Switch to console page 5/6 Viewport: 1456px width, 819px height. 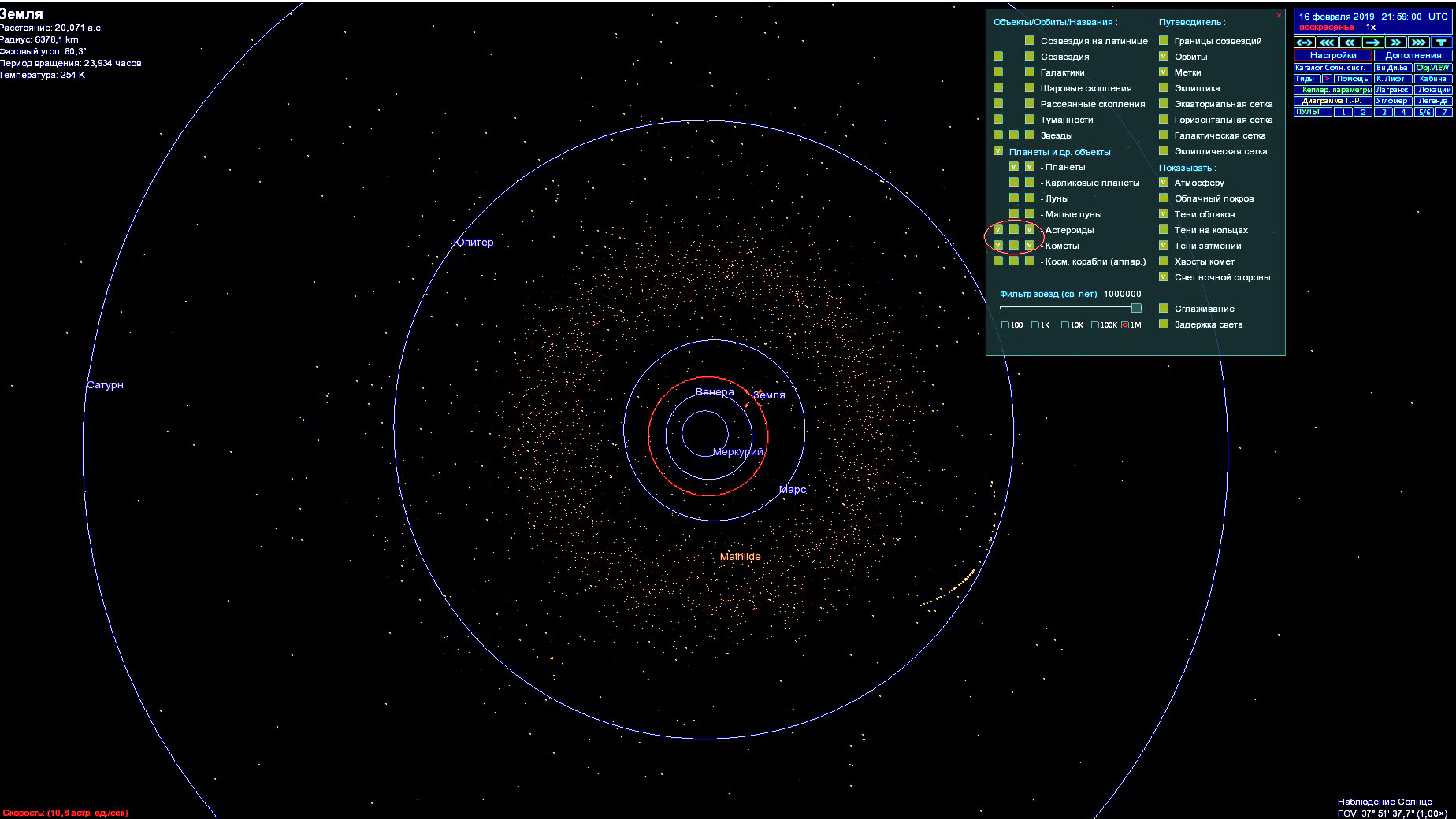1424,112
